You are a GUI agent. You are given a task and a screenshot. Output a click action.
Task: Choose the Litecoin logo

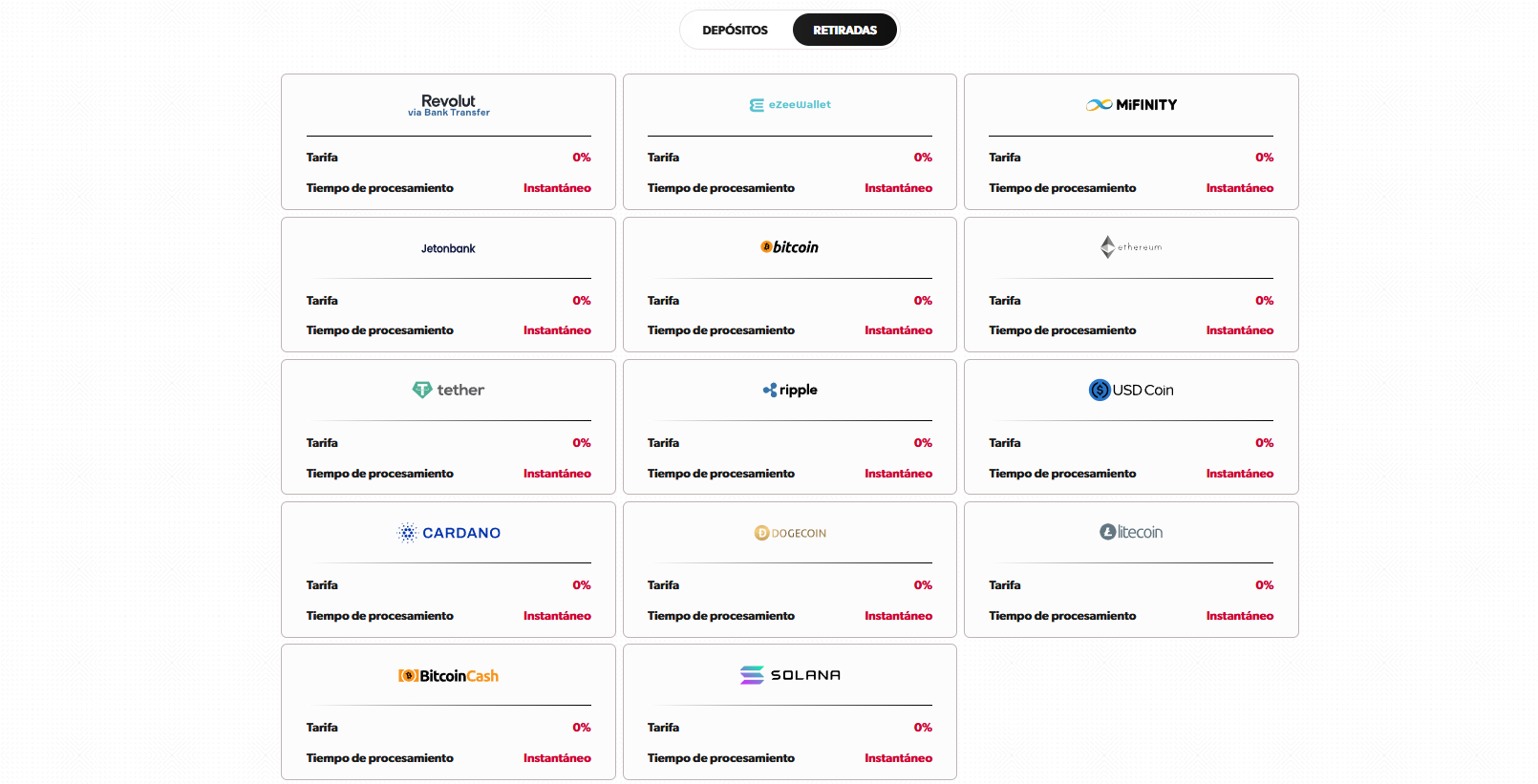1131,532
